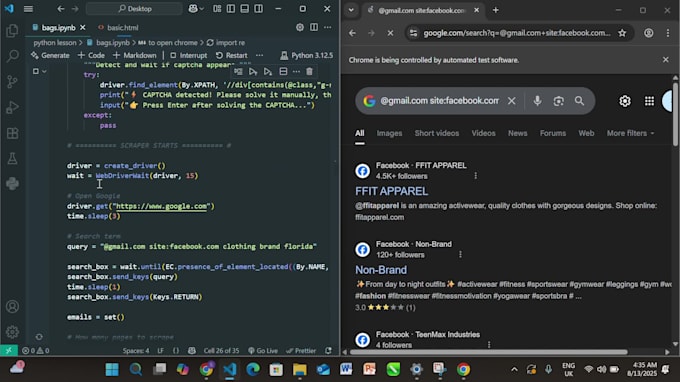Run cell by line icon
680x382 pixels.
click(x=238, y=72)
